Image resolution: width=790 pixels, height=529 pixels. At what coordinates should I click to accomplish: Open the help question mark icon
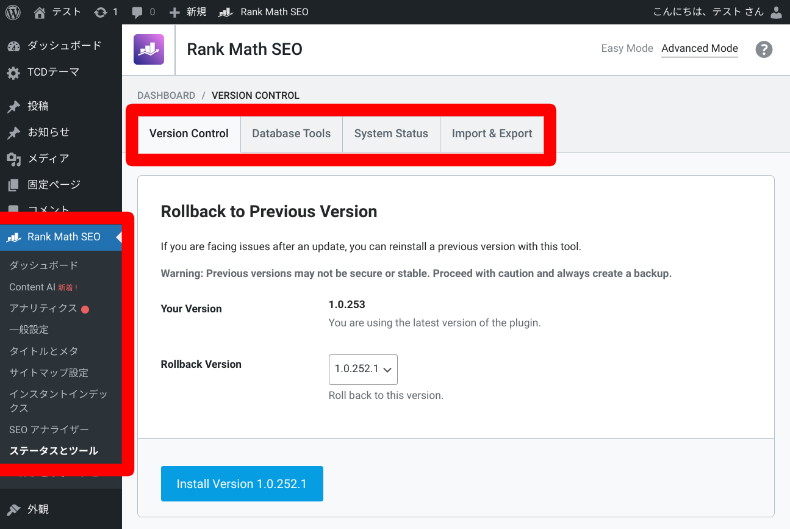click(x=764, y=49)
